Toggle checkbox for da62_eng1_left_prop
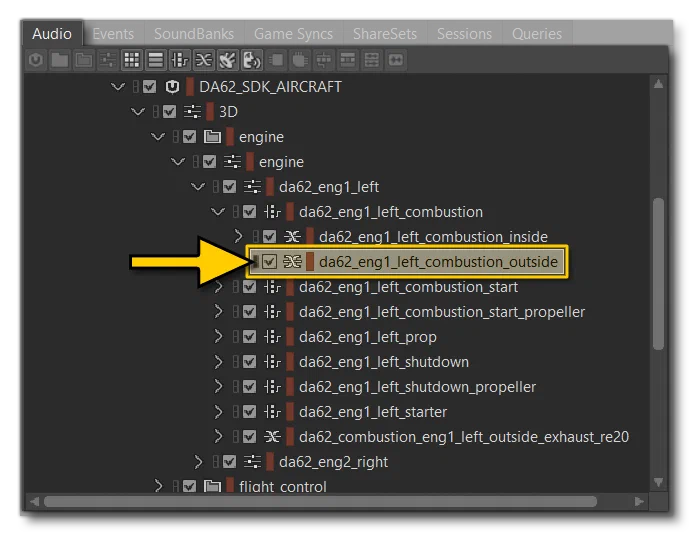Screen dimensions: 693x536 pyautogui.click(x=249, y=337)
